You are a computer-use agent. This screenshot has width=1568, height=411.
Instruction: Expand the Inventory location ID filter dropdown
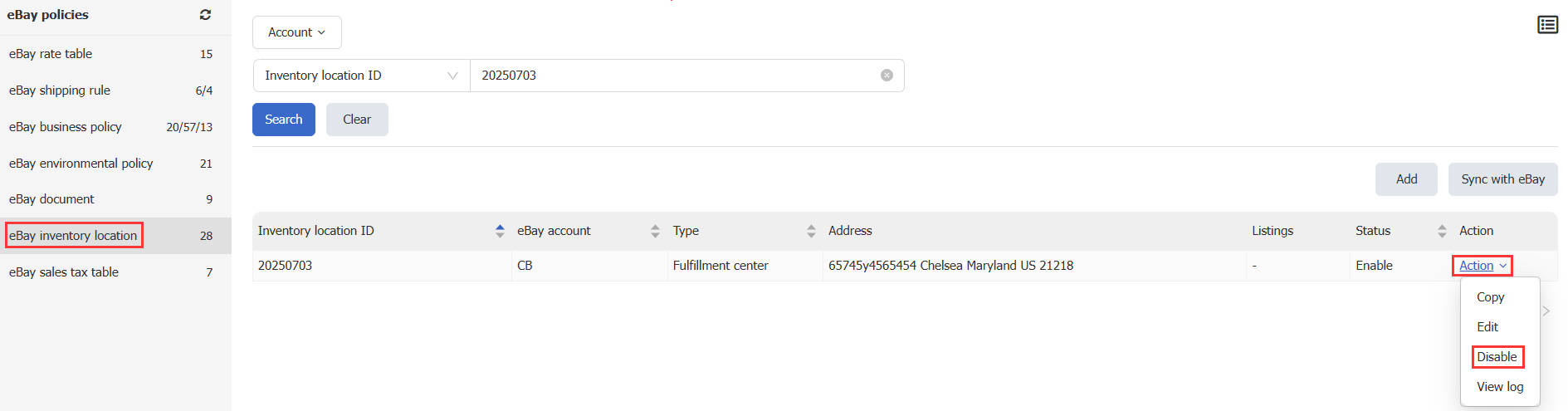[361, 76]
